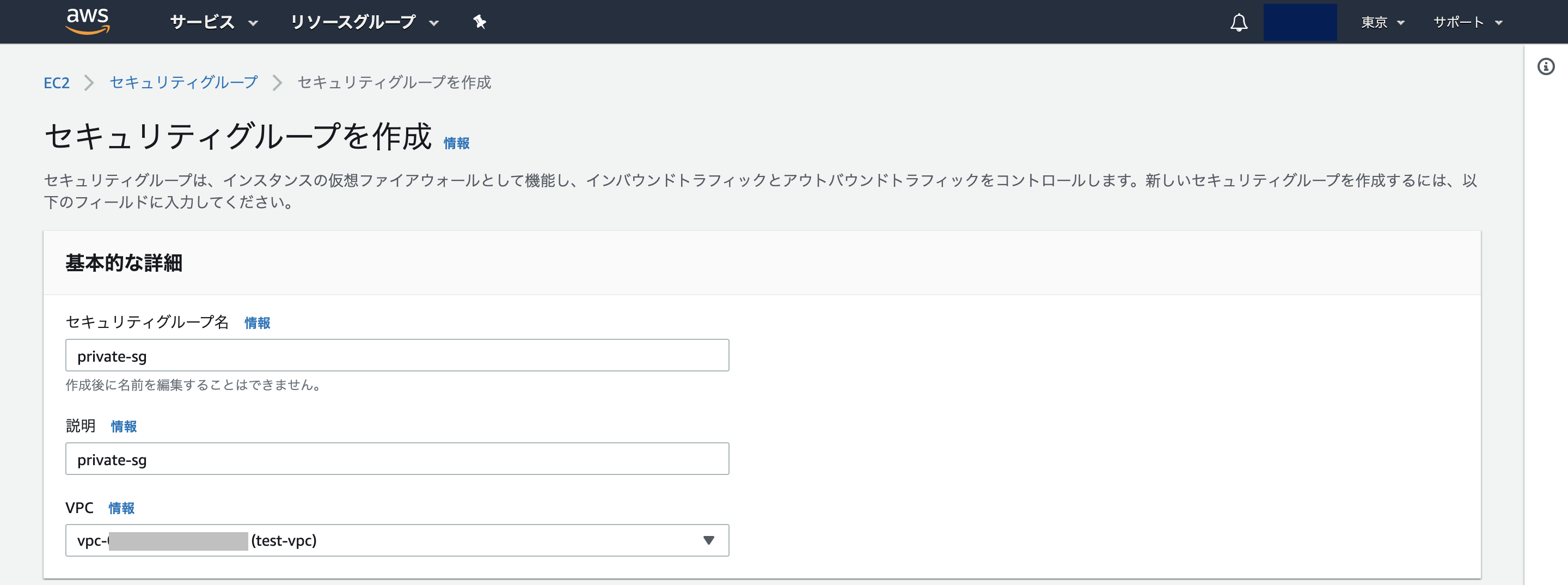Open the account menu in the top bar
The width and height of the screenshot is (1568, 585).
tap(1300, 22)
